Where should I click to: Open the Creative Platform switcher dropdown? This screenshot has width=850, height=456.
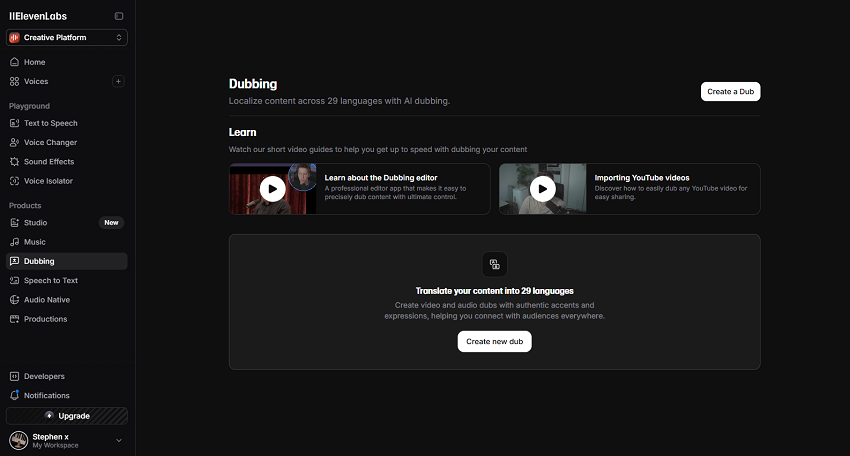tap(67, 38)
